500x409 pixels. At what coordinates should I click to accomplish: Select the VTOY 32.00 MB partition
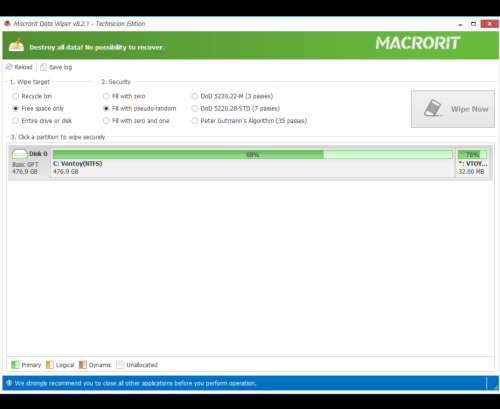click(x=472, y=163)
